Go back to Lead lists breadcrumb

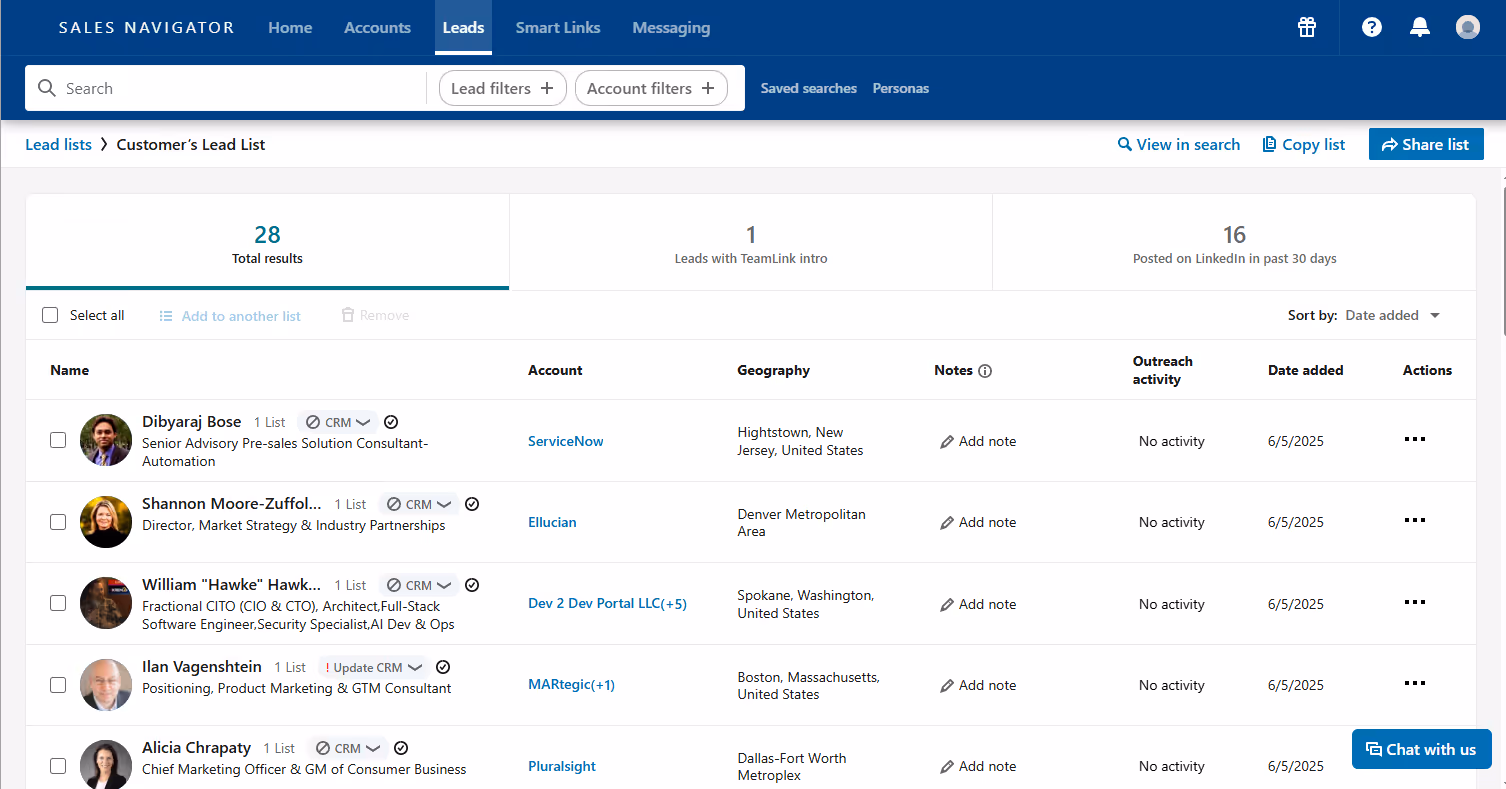(x=58, y=144)
